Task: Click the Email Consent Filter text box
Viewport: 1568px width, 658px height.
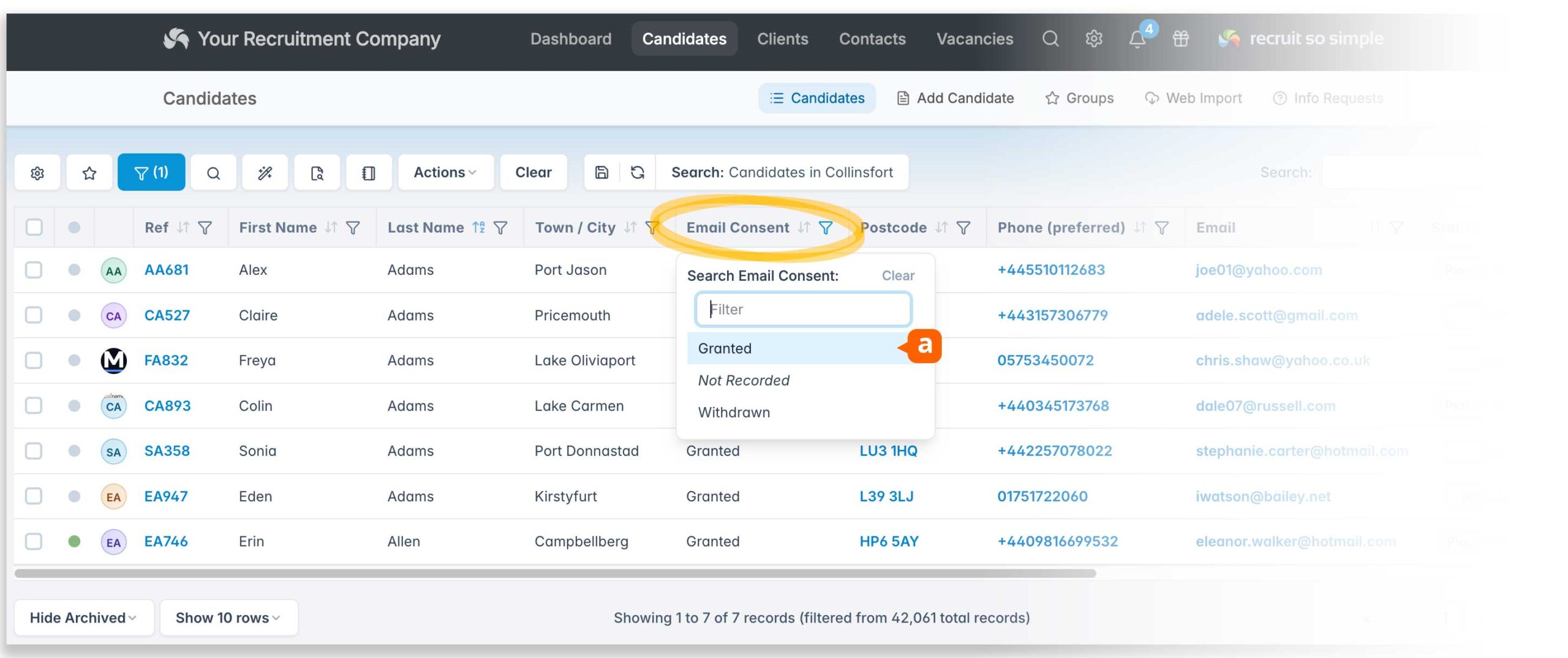Action: pos(803,309)
